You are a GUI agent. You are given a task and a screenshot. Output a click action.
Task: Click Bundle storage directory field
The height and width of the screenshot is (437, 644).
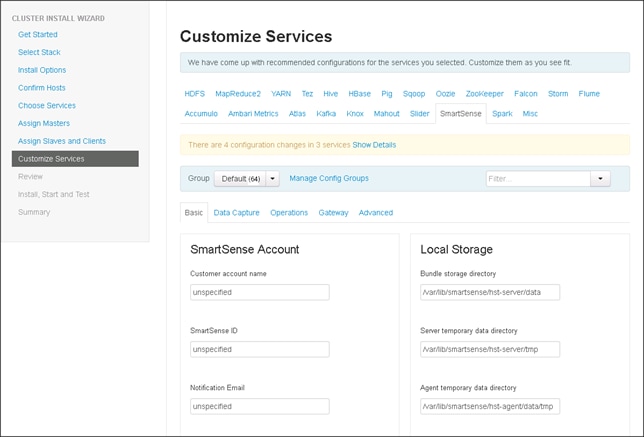pos(490,292)
